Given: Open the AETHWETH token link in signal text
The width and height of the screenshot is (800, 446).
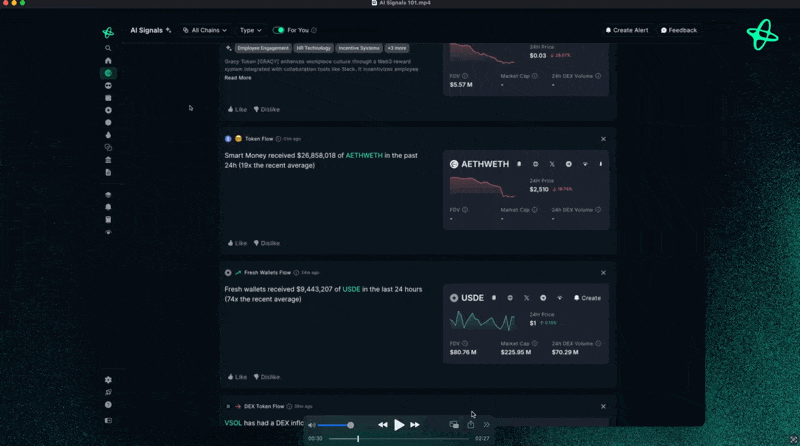Looking at the screenshot, I should click(364, 156).
